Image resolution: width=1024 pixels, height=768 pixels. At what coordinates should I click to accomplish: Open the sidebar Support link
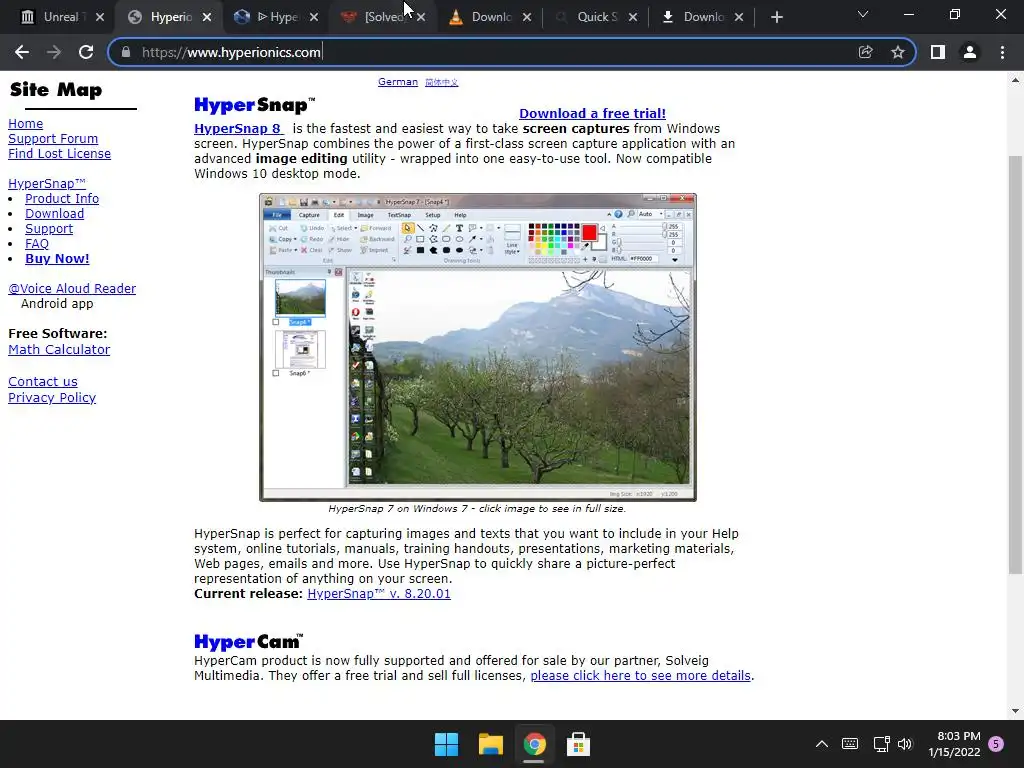(49, 229)
